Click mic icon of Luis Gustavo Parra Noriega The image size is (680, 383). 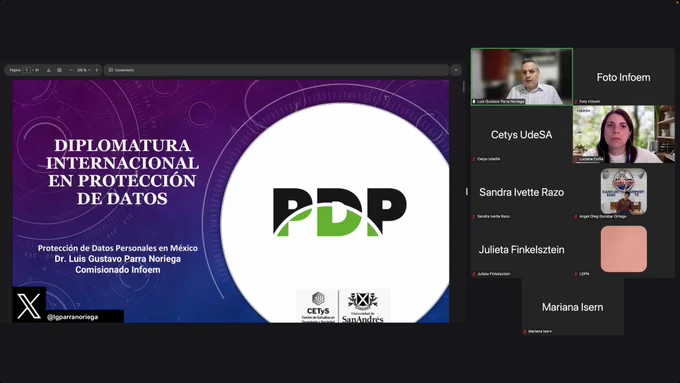[474, 101]
